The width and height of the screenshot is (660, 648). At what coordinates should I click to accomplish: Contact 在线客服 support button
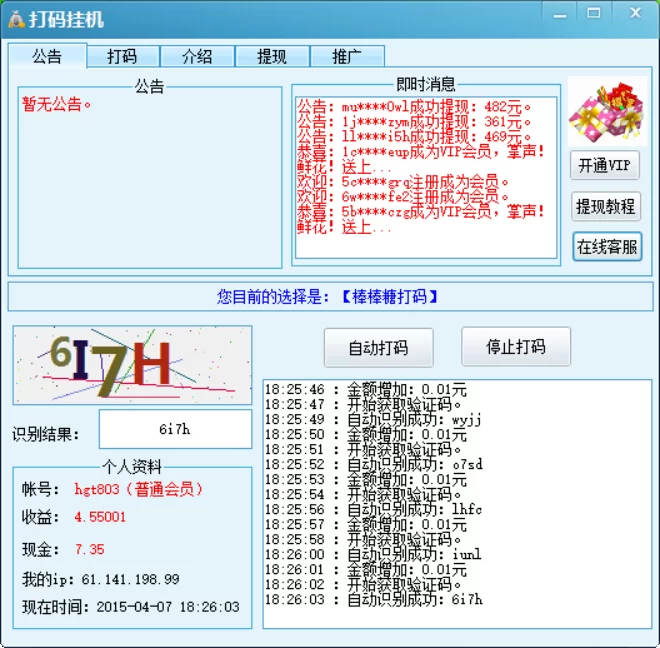[607, 247]
